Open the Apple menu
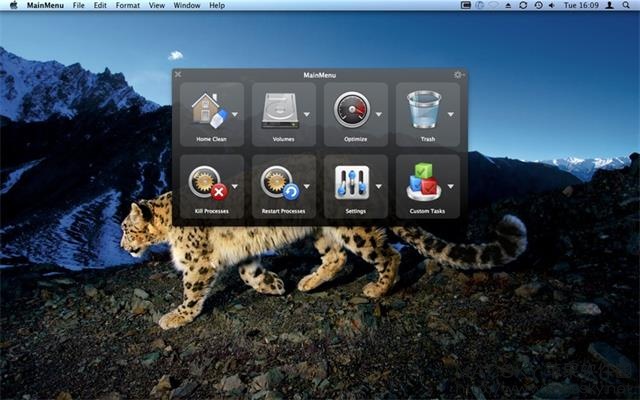 click(x=13, y=5)
